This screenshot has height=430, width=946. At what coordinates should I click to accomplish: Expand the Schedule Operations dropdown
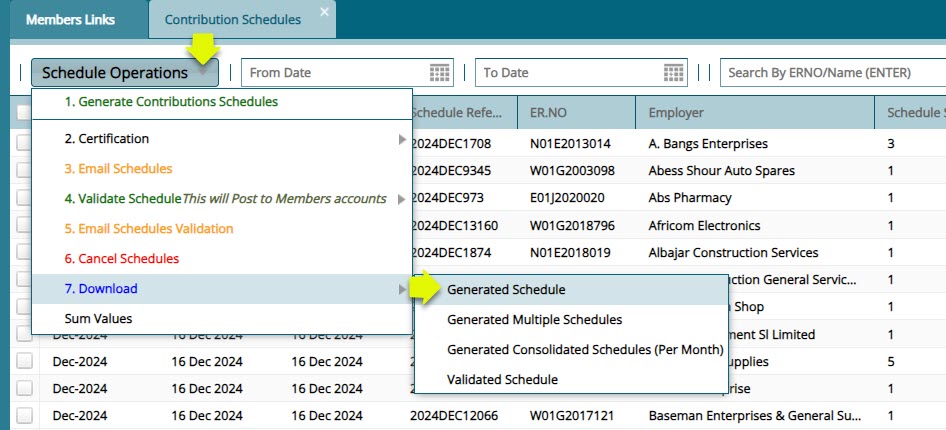coord(124,73)
